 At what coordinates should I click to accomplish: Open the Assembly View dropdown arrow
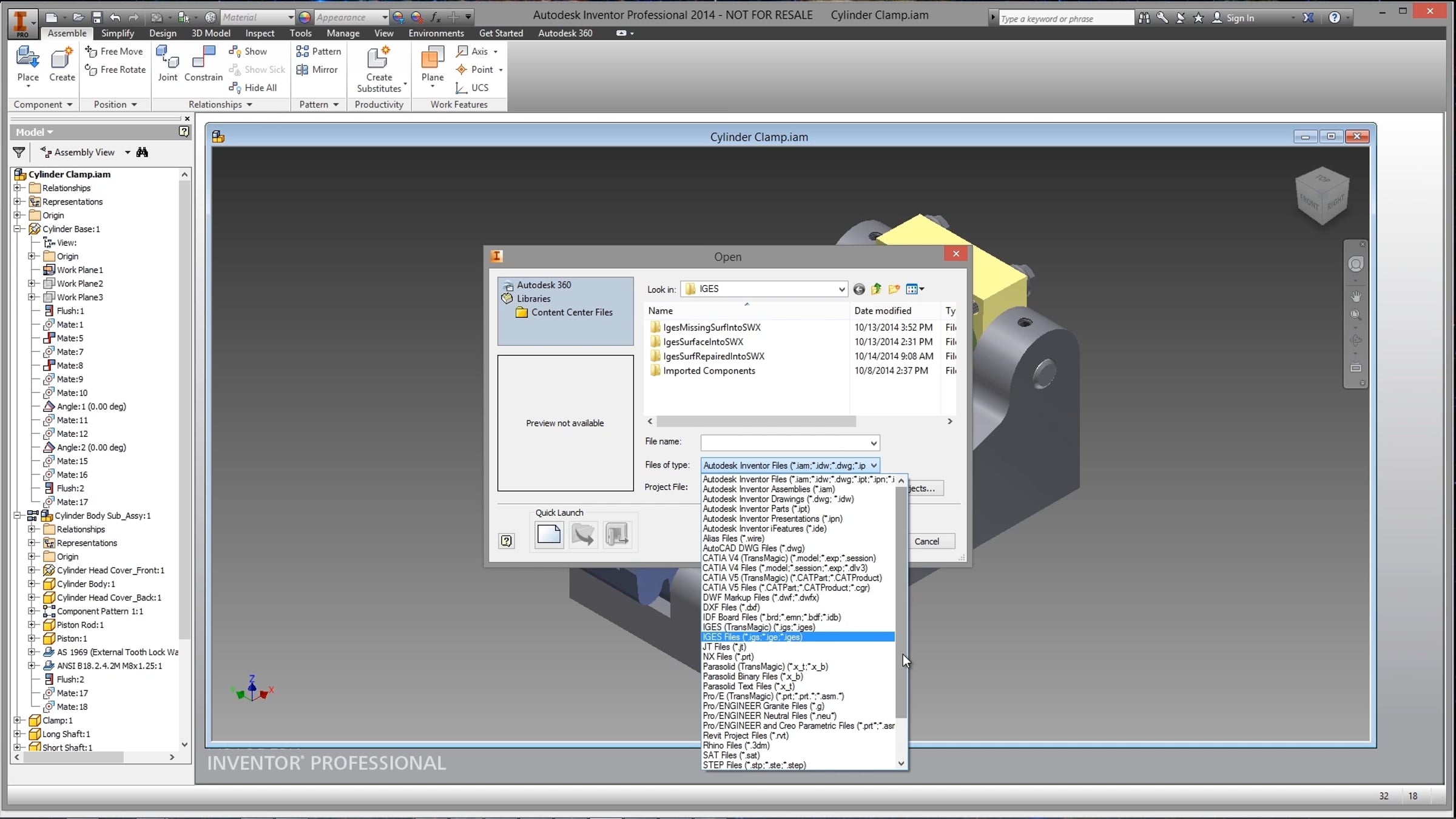tap(127, 152)
